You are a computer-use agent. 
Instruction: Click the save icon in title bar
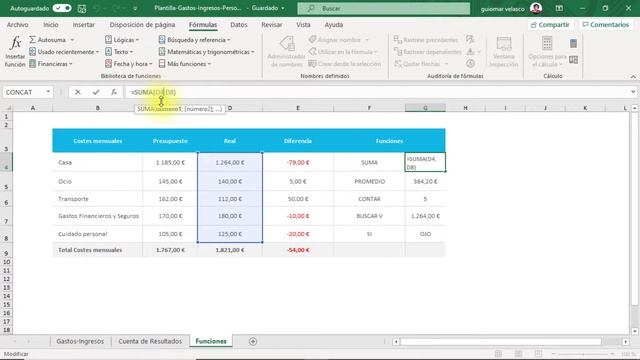click(82, 8)
